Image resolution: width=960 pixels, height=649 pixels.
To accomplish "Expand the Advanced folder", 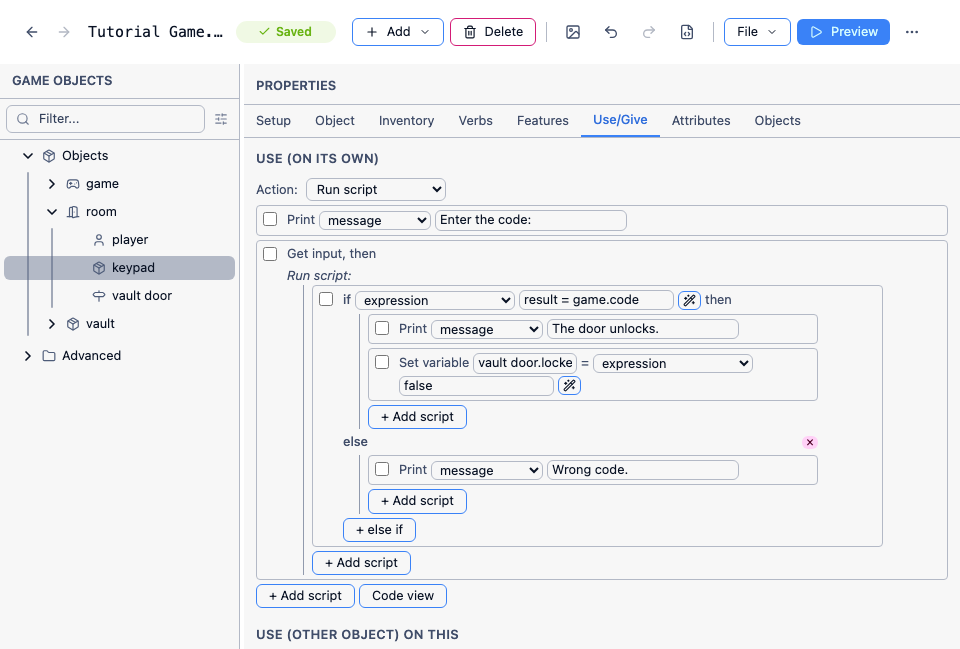I will 28,356.
